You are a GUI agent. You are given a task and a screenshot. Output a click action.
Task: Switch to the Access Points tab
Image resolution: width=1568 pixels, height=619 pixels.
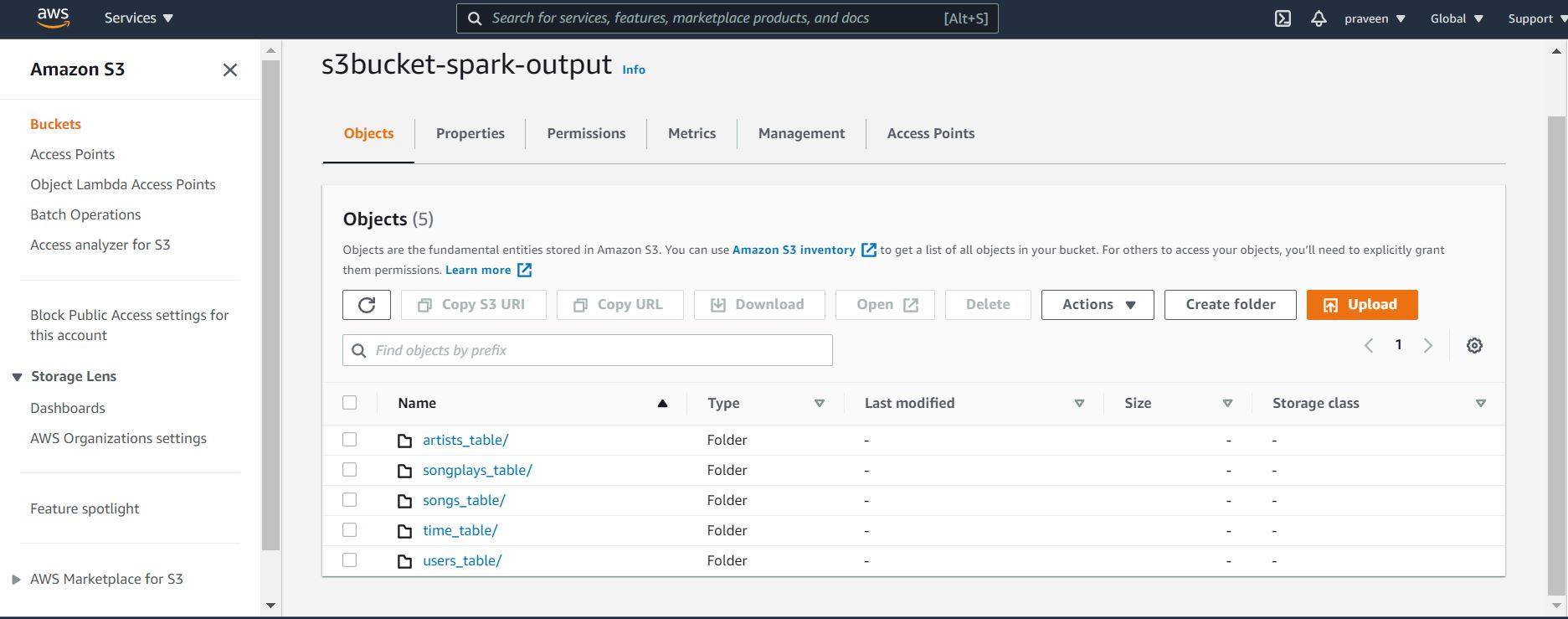(931, 133)
